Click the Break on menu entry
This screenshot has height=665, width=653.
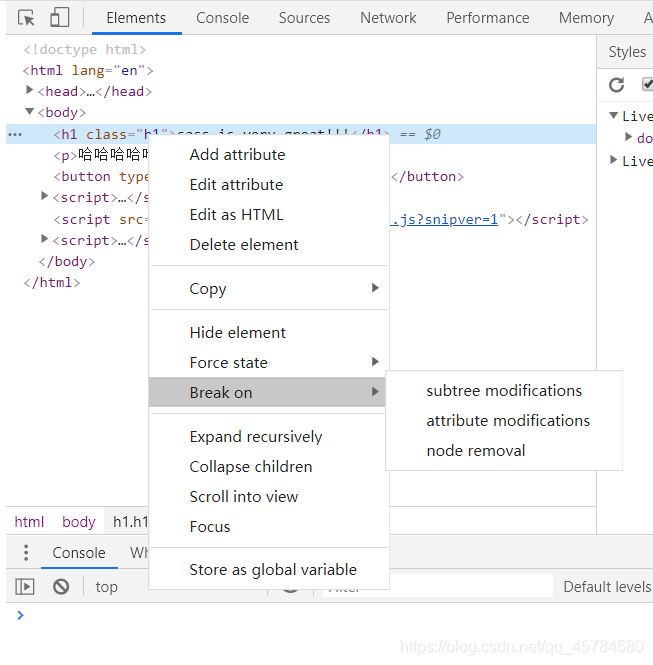(267, 392)
